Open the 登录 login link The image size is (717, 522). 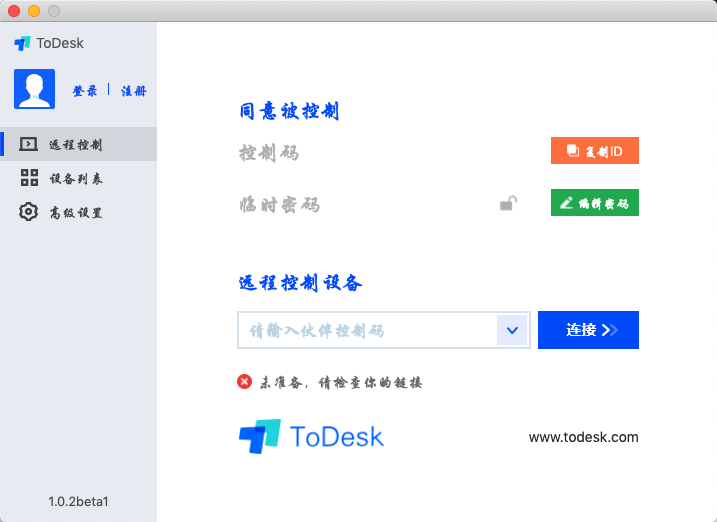pyautogui.click(x=85, y=91)
